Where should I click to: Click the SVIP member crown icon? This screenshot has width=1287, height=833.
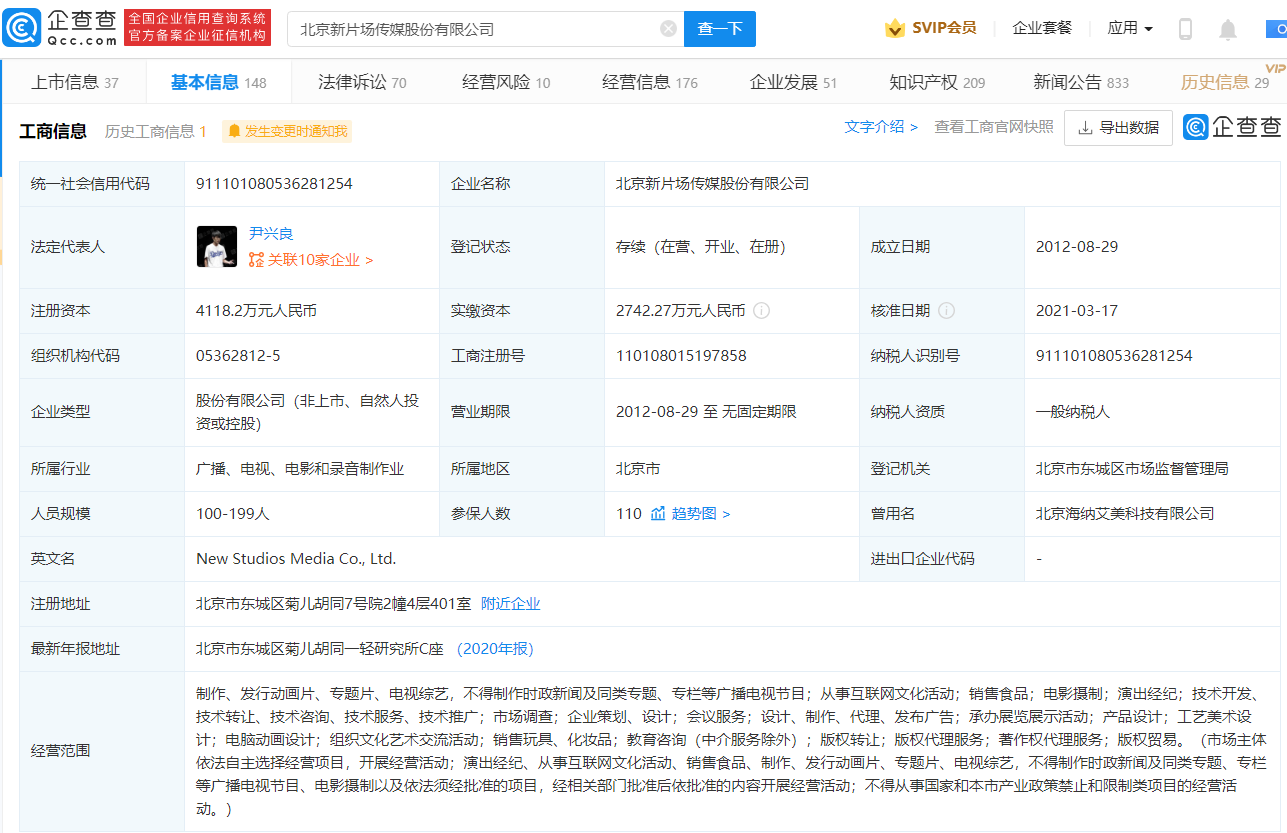point(894,29)
